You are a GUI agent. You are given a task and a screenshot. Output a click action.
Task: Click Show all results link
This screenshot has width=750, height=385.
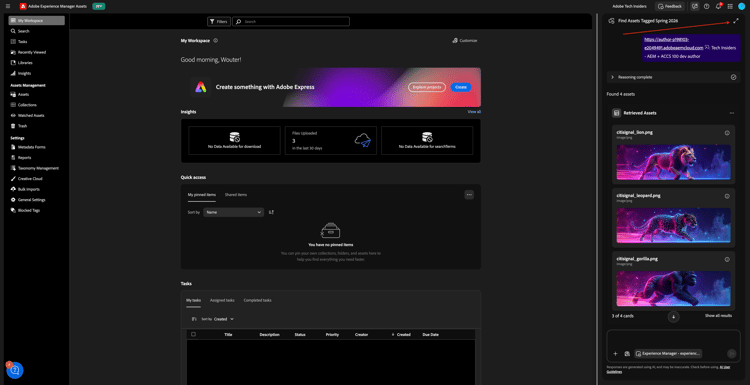(718, 316)
